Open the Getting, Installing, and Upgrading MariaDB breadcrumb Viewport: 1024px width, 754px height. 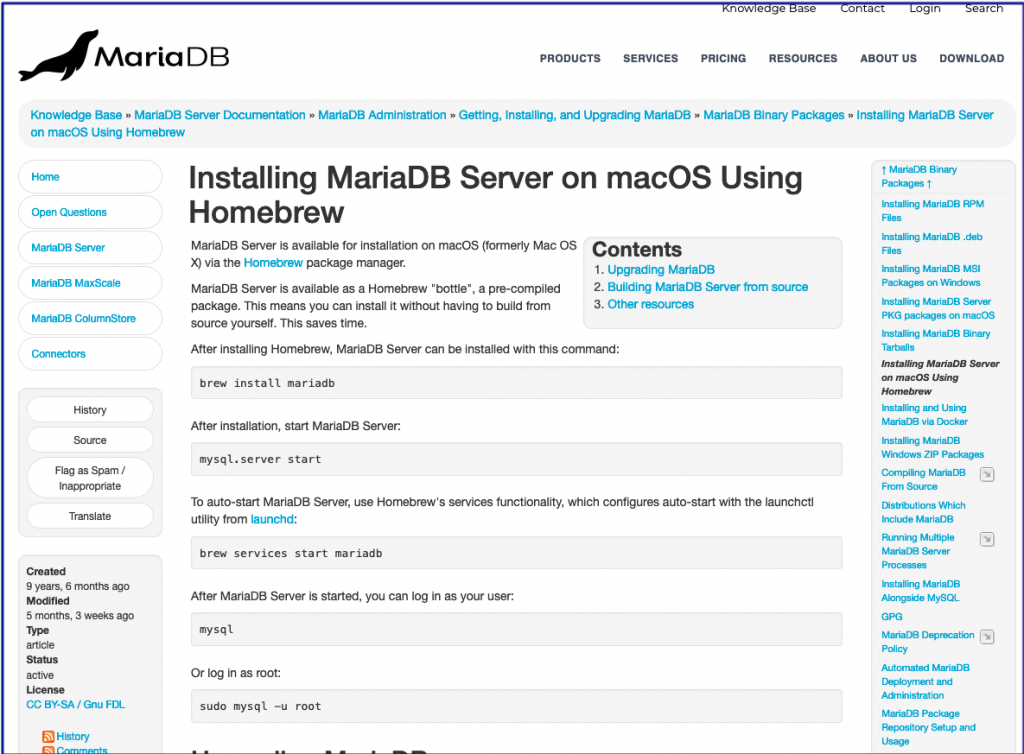pyautogui.click(x=575, y=115)
